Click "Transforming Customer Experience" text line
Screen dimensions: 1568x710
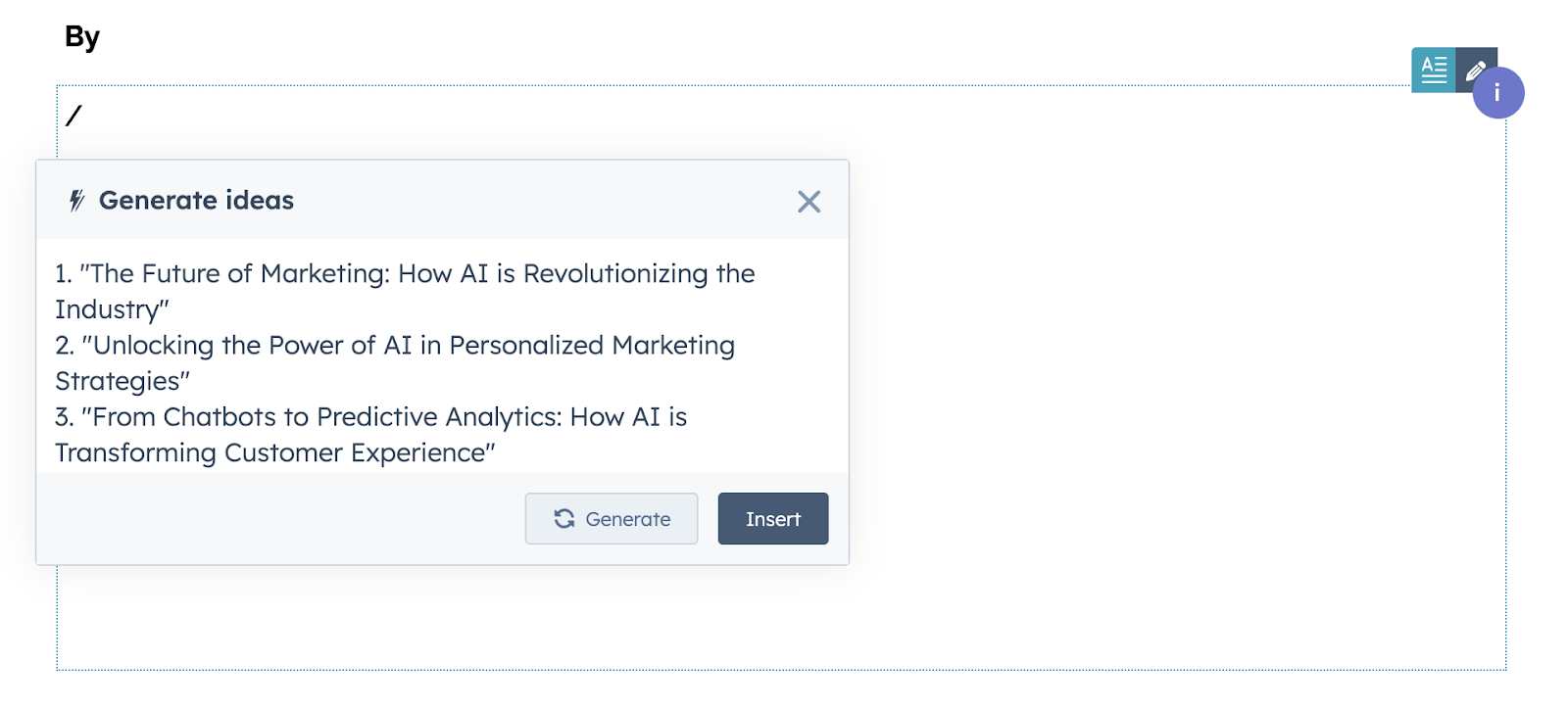(275, 453)
